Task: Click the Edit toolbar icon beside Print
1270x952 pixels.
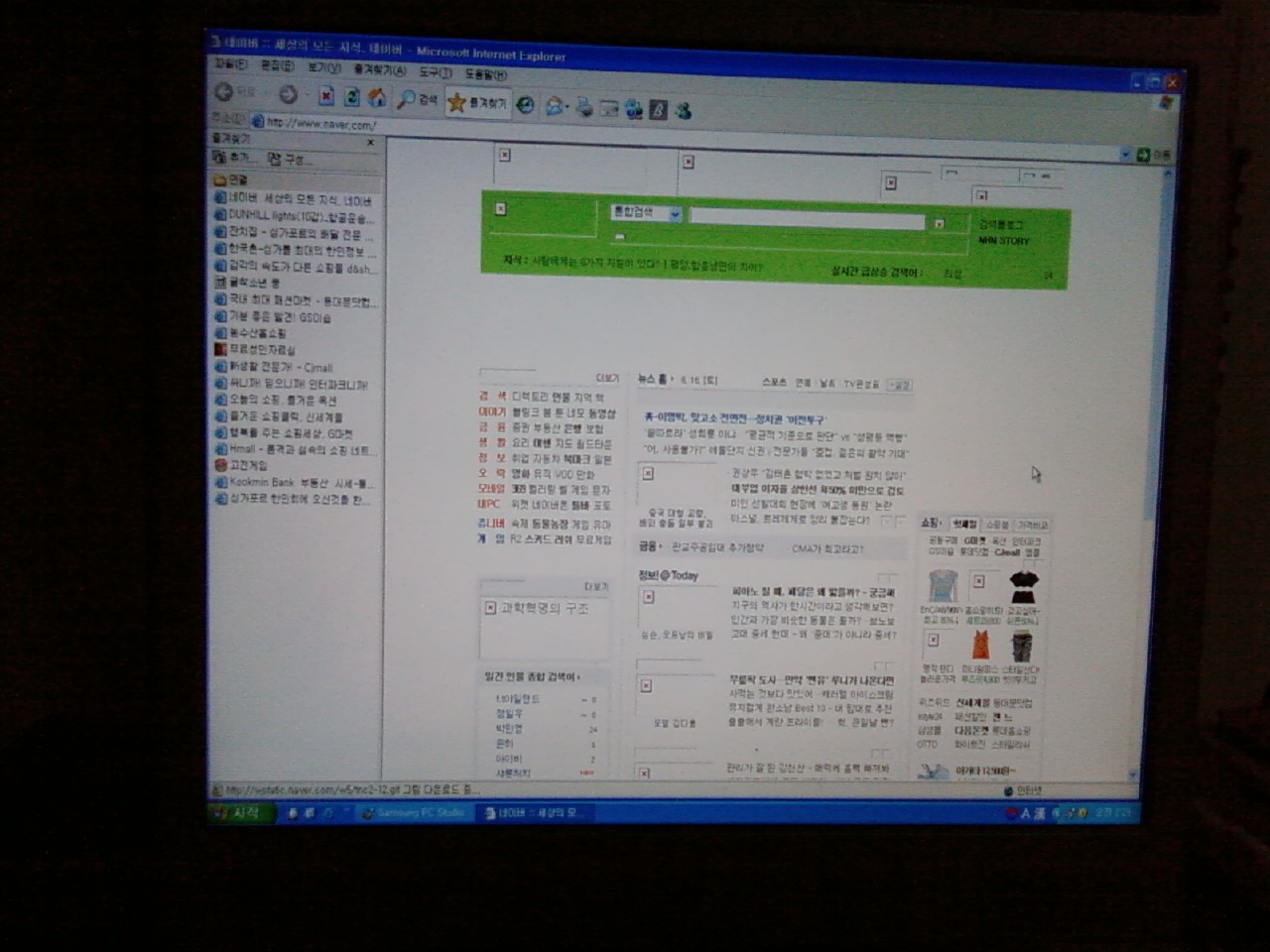Action: 608,108
